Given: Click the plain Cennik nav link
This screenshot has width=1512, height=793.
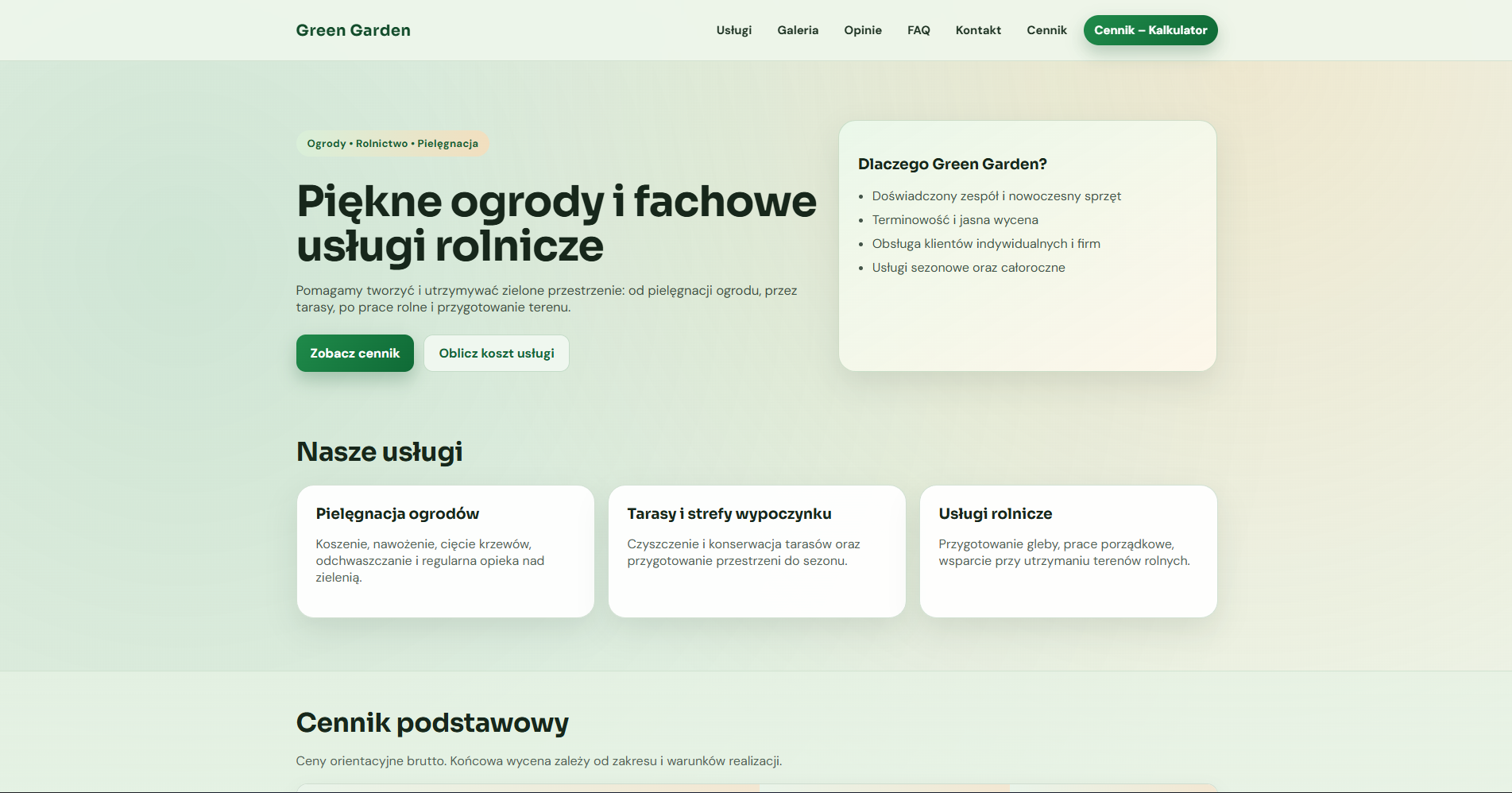Looking at the screenshot, I should (1046, 30).
